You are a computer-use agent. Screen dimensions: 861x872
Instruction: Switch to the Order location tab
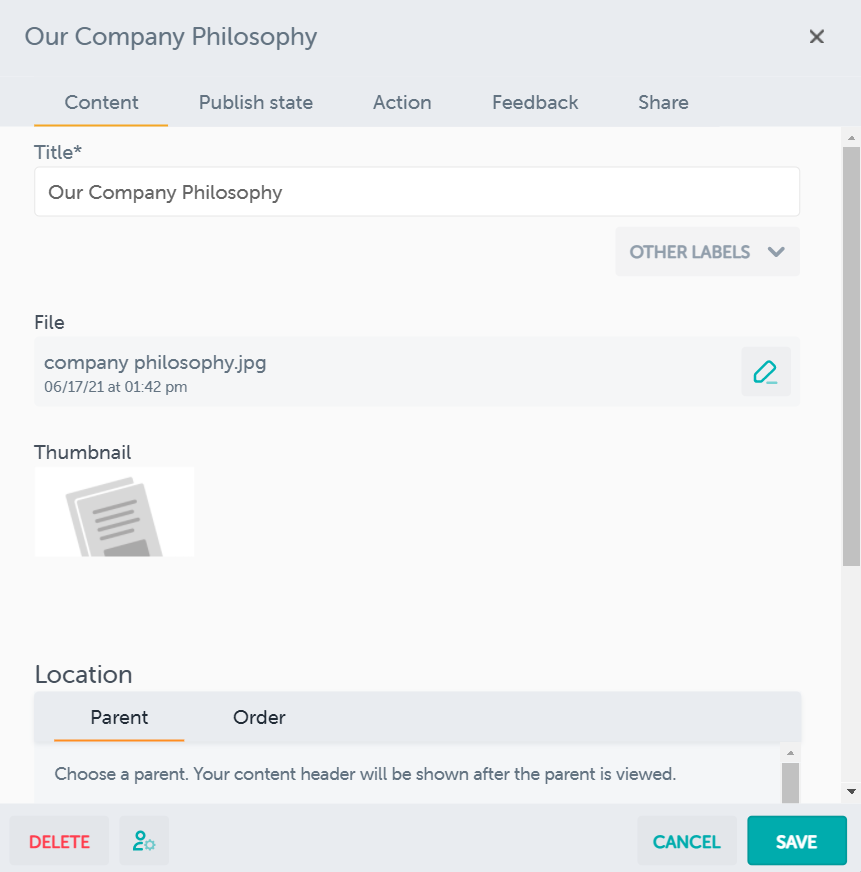tap(259, 717)
